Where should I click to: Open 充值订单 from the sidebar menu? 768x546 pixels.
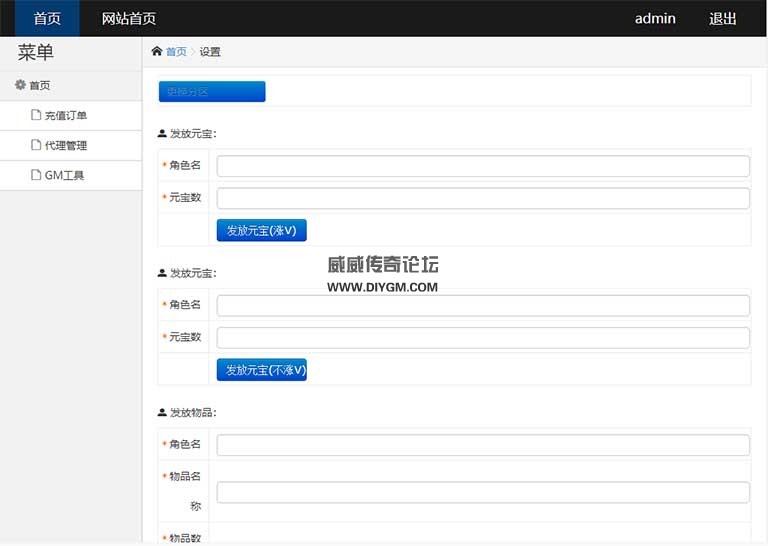[71, 116]
